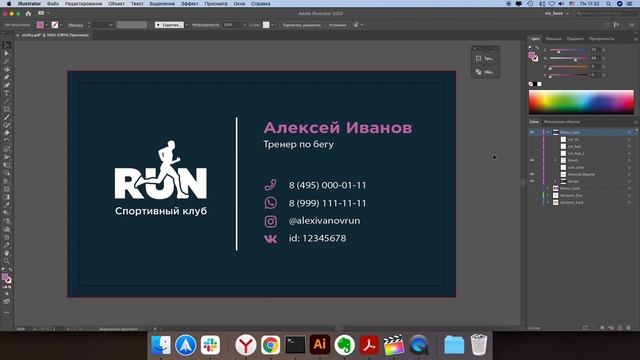Open the Объект menu
Screen dimensions: 640x360
(116, 4)
